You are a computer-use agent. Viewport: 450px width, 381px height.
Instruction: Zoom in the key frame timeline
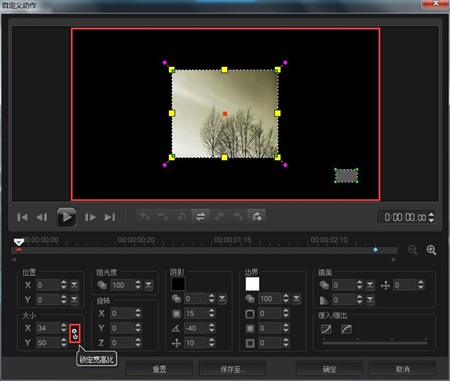click(x=431, y=250)
